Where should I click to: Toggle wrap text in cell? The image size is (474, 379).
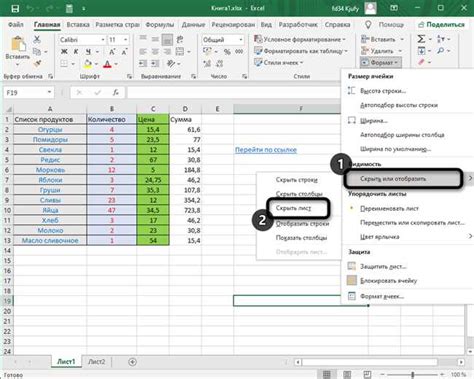[x=180, y=39]
